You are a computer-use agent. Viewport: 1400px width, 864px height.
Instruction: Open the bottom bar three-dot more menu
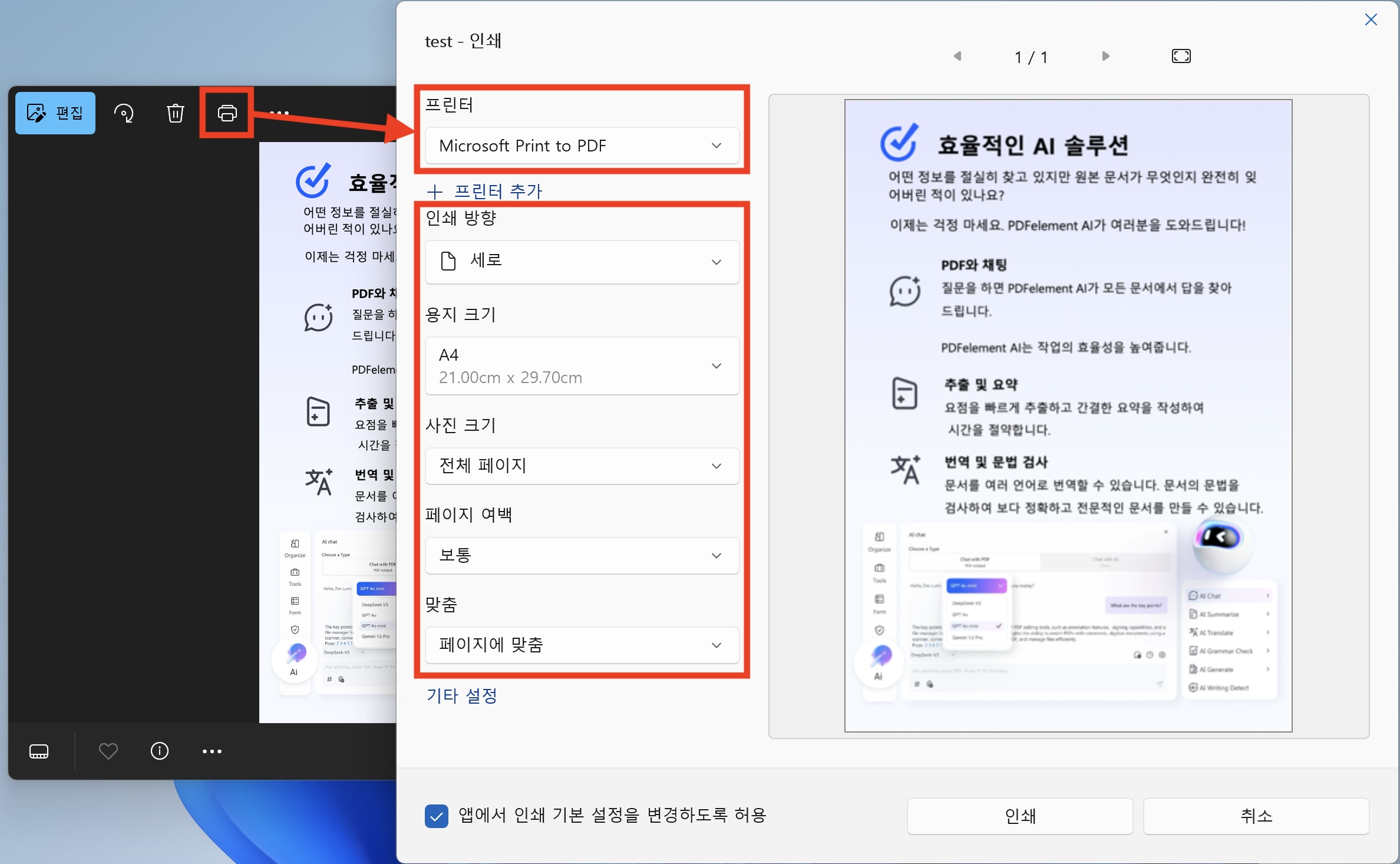(x=212, y=751)
